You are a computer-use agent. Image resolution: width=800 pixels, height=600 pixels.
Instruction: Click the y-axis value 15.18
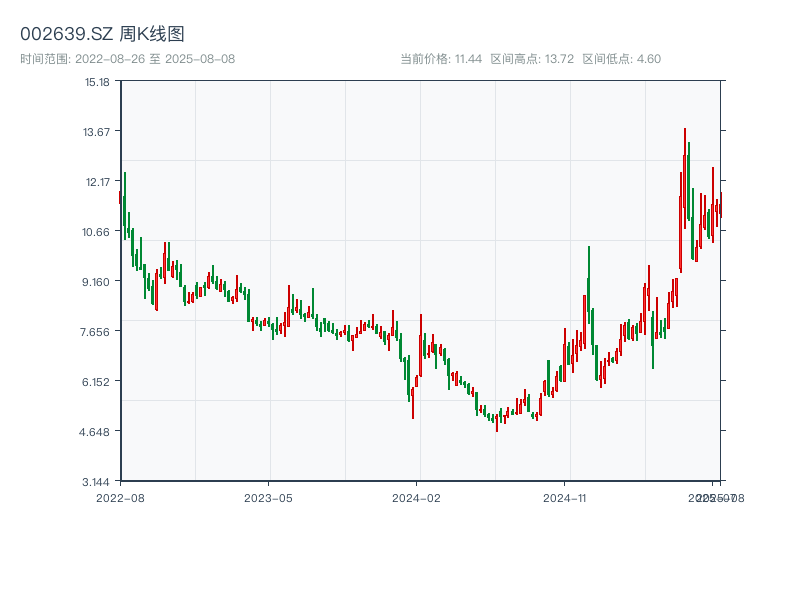[97, 82]
